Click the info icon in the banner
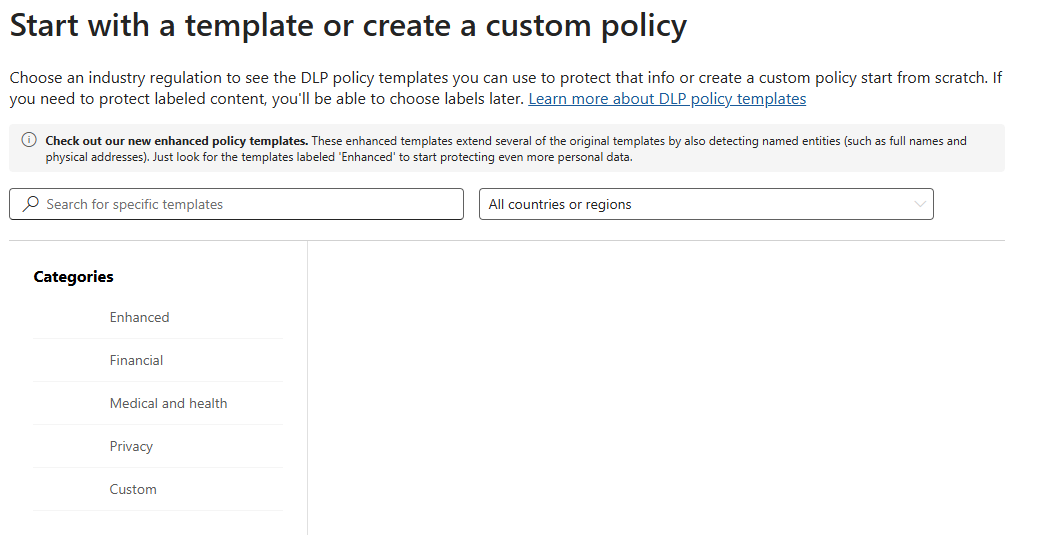 click(x=29, y=140)
